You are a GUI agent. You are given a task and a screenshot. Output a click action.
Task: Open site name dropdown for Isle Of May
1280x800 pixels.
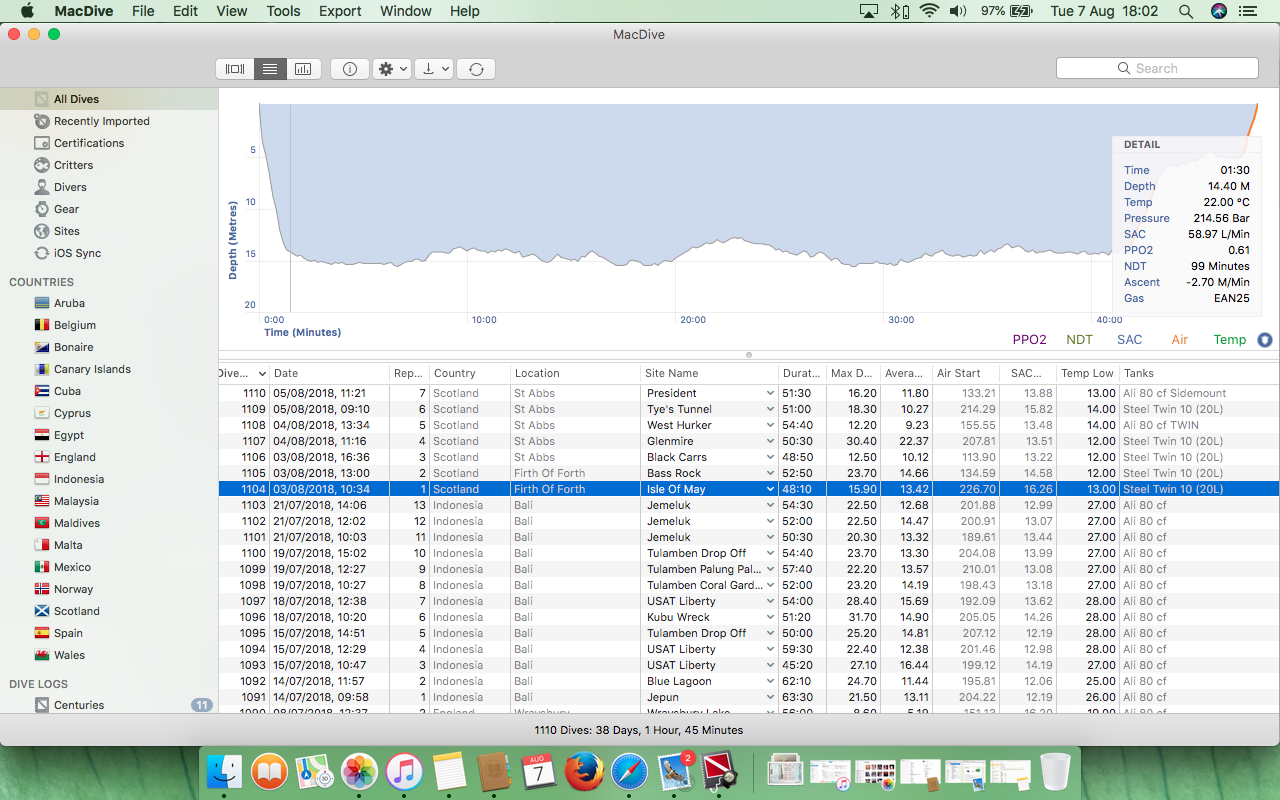[x=770, y=489]
